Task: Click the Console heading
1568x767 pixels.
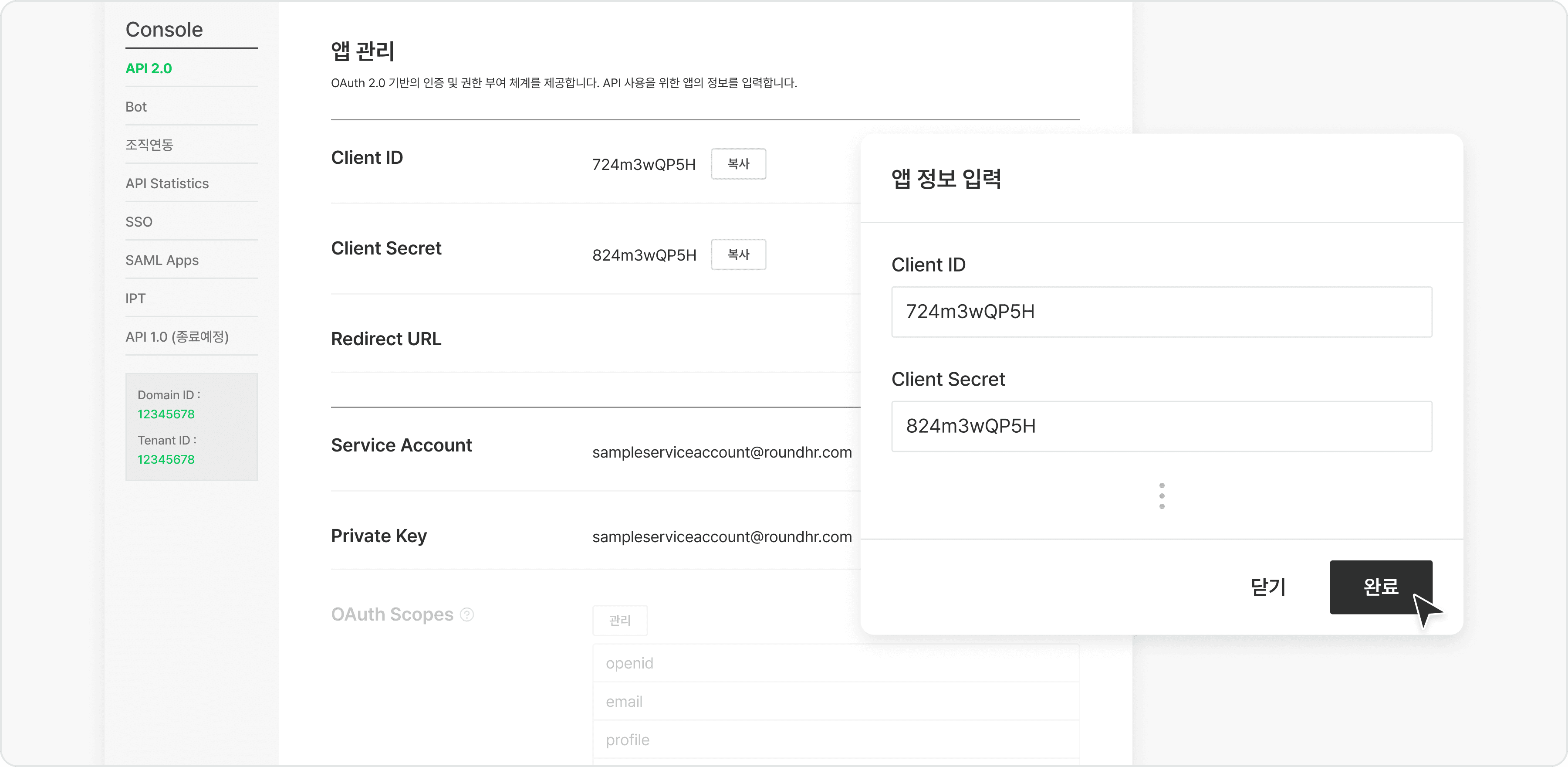Action: point(164,29)
